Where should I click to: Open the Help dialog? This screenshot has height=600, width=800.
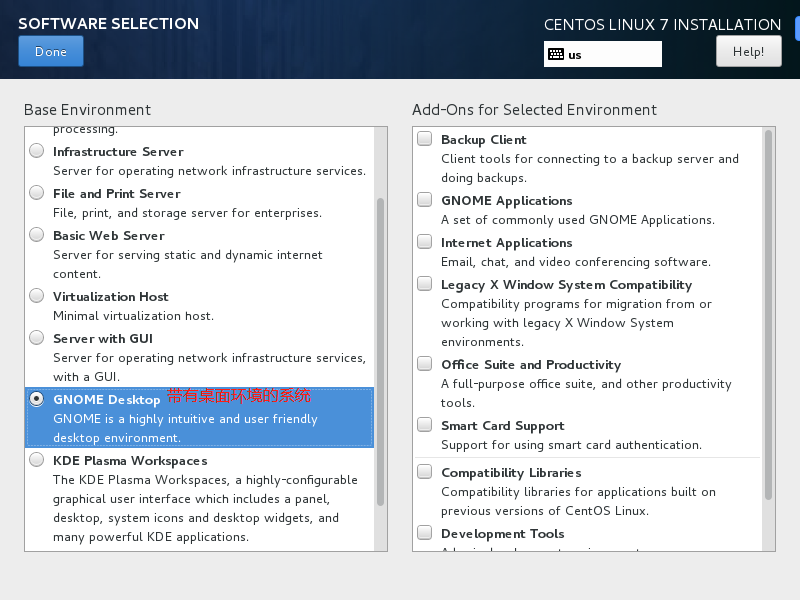(x=748, y=51)
